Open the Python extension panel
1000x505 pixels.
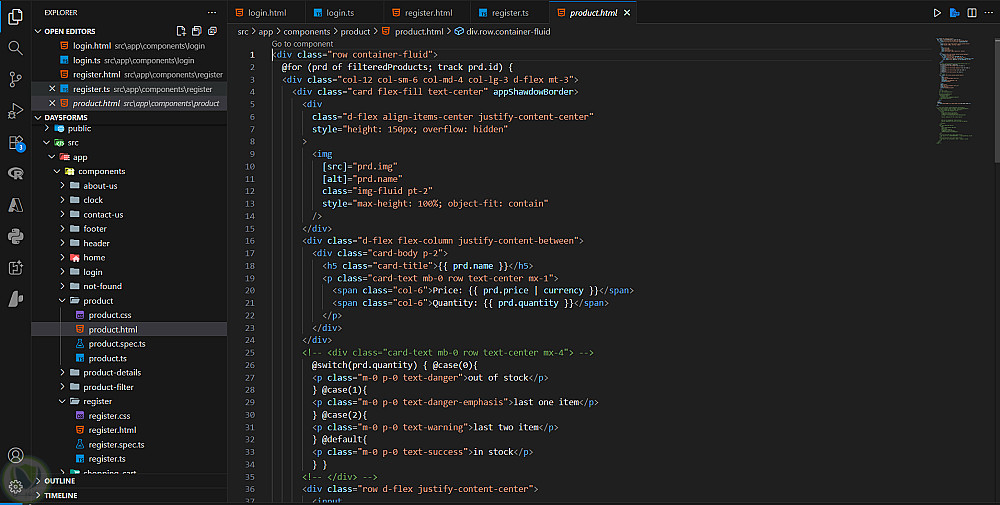(x=15, y=236)
